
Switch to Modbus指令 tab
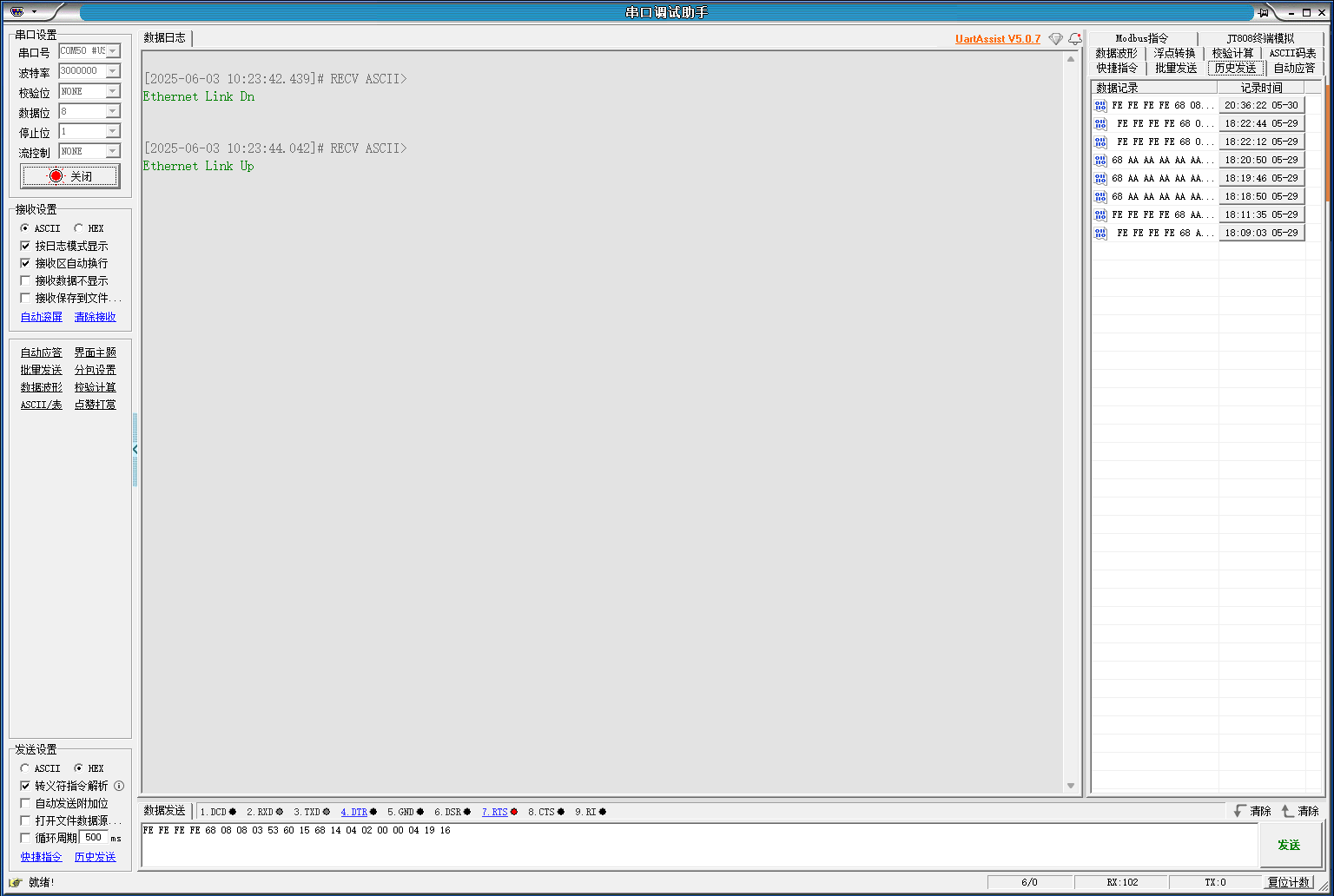[x=1142, y=38]
